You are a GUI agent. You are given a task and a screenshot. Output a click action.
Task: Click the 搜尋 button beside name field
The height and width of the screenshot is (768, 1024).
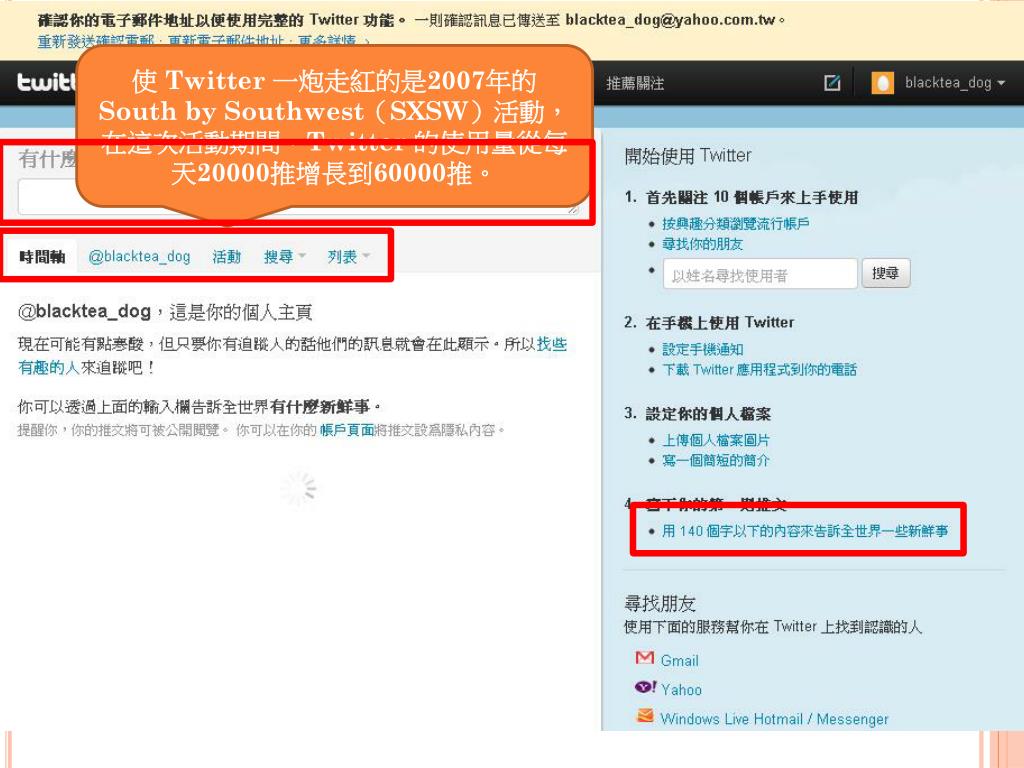tap(886, 273)
